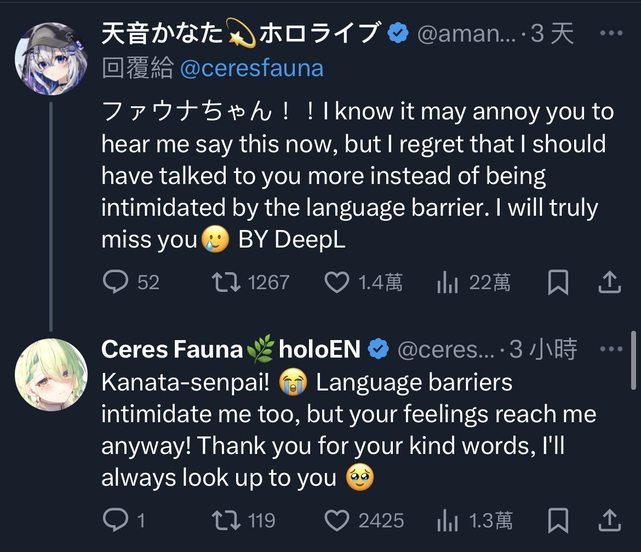Share Ceres Fauna's reply tweet
Viewport: 641px width, 552px height.
coord(609,520)
